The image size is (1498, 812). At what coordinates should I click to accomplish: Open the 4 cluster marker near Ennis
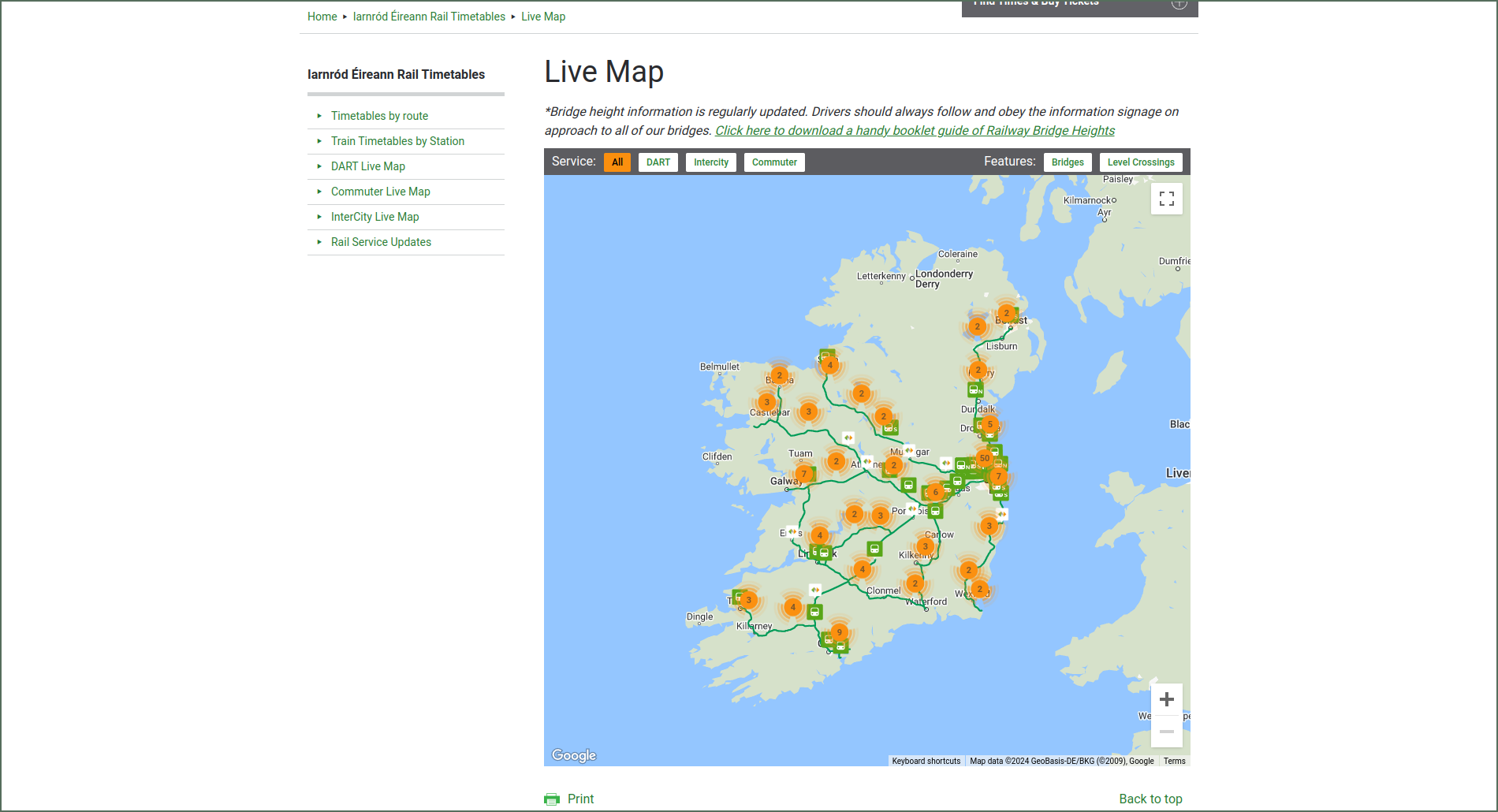(x=820, y=535)
